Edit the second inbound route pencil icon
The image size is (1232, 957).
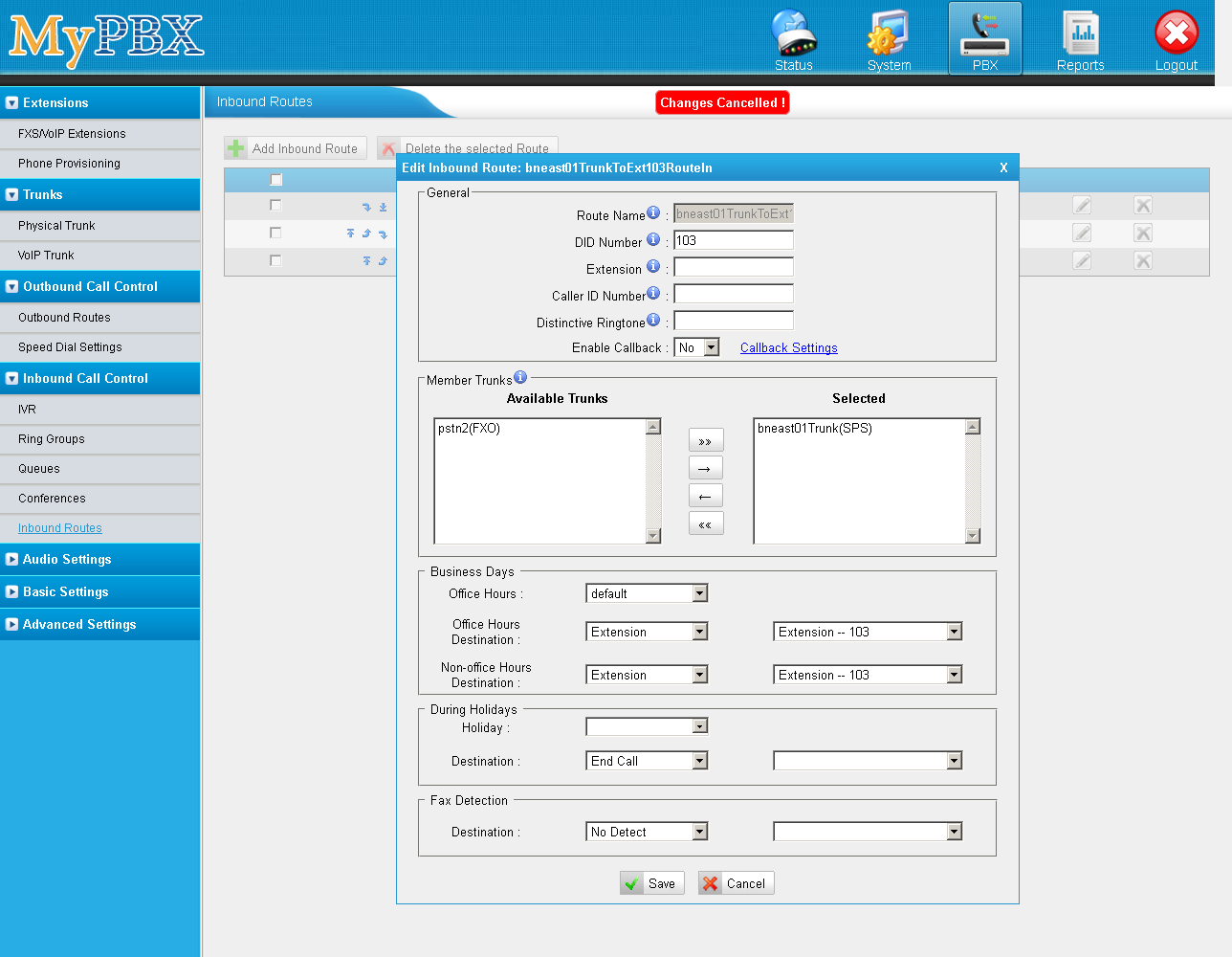coord(1082,233)
